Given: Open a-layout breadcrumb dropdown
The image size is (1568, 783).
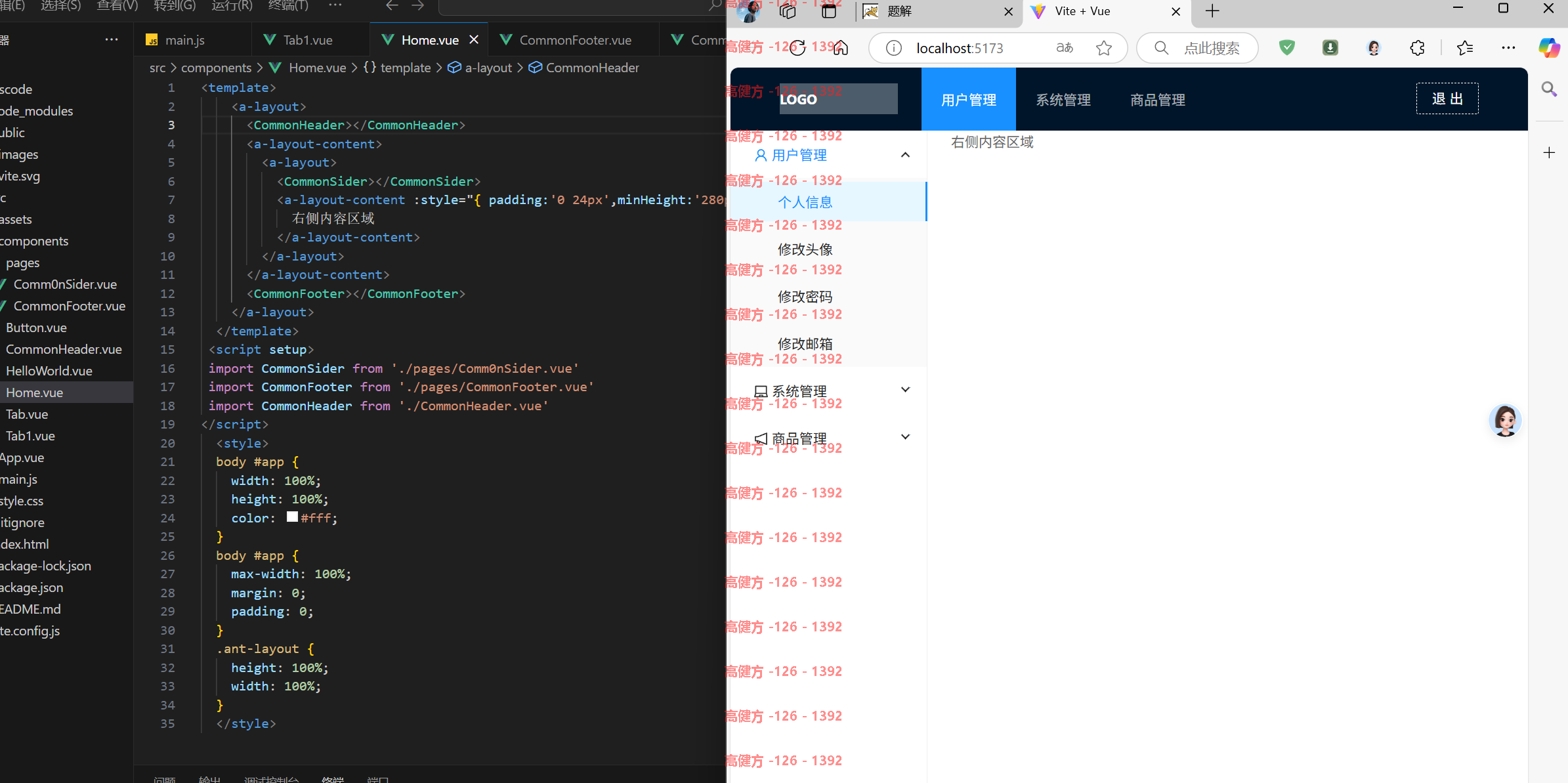Looking at the screenshot, I should coord(480,68).
